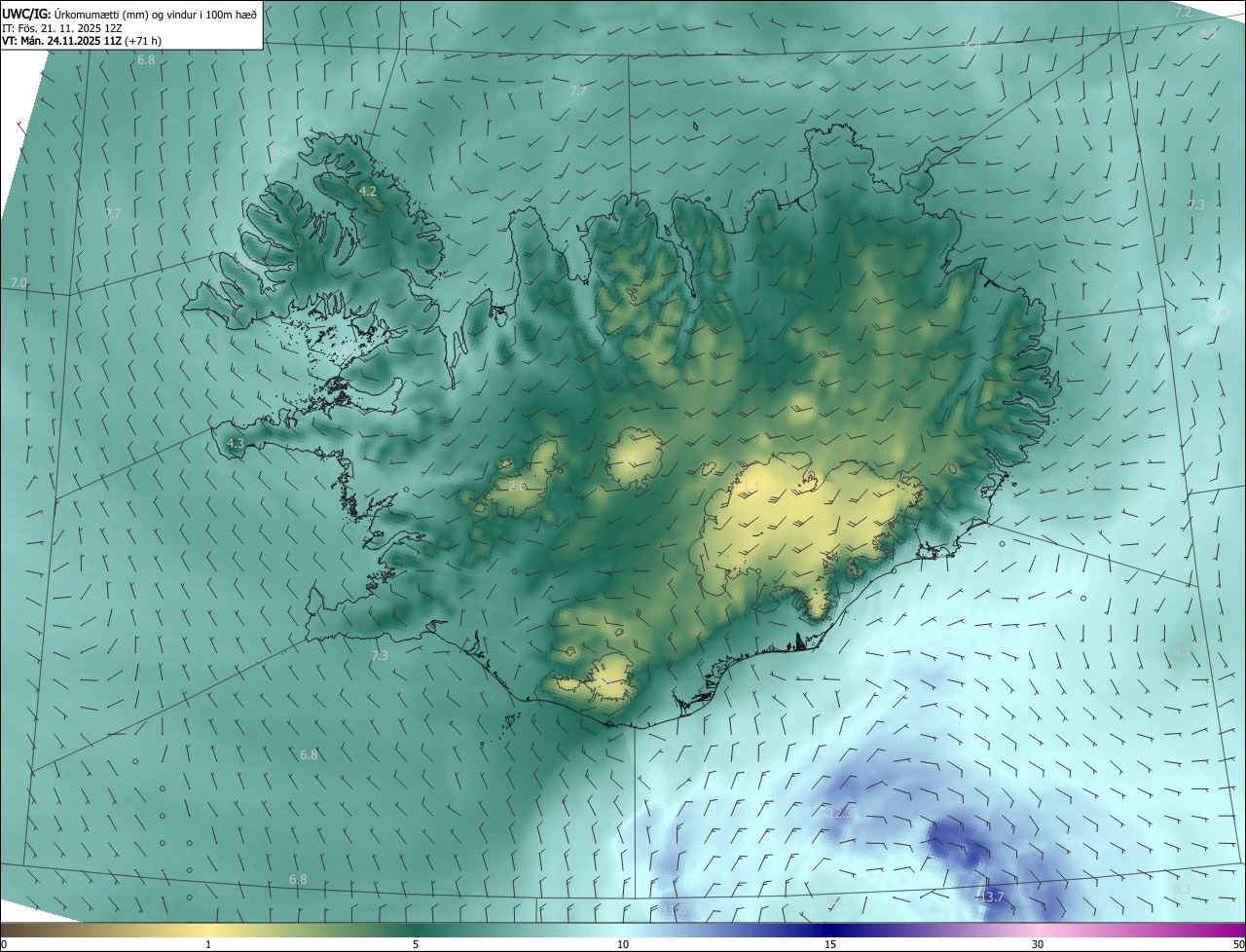Select the "VT: Mán. 24.11.2025 11Z (+71 h)" line
Screen dimensions: 1246x952
(x=82, y=41)
